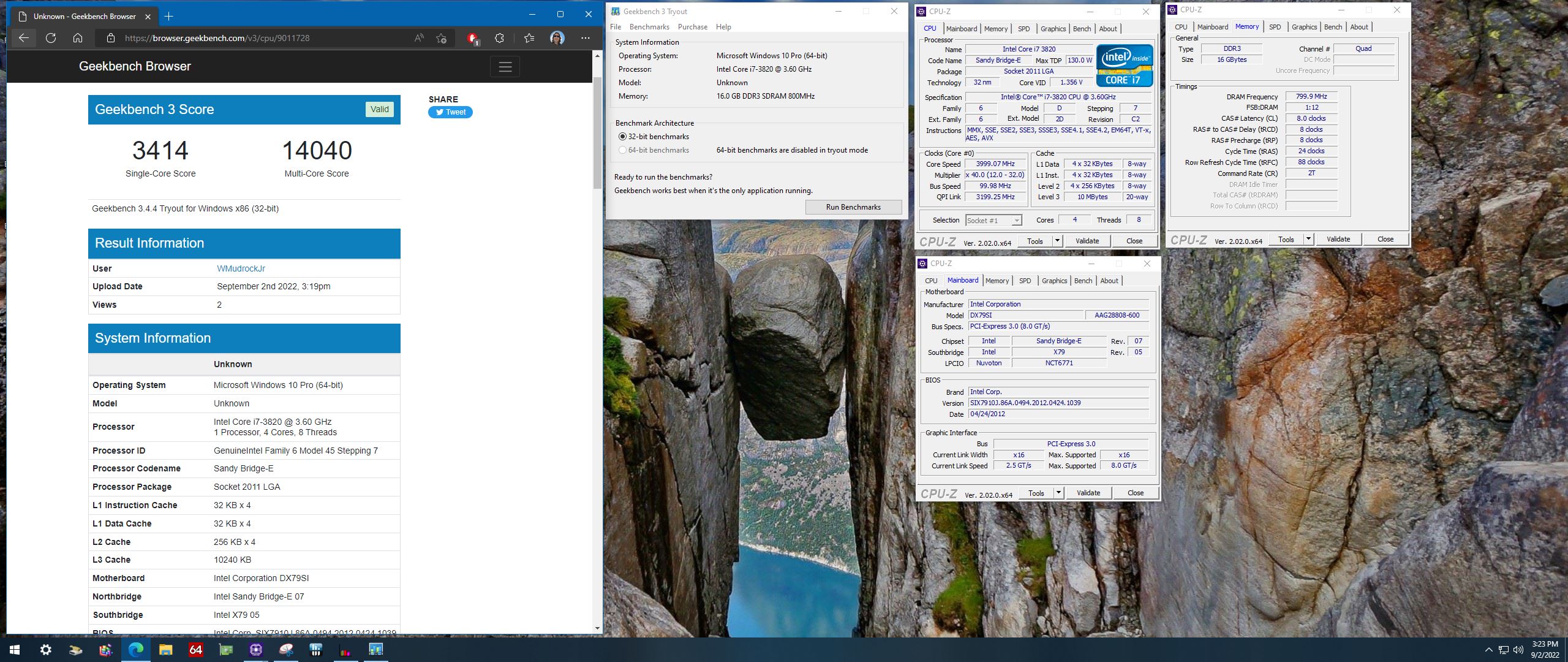Open the Windows Start menu
This screenshot has height=662, width=1568.
coord(15,650)
